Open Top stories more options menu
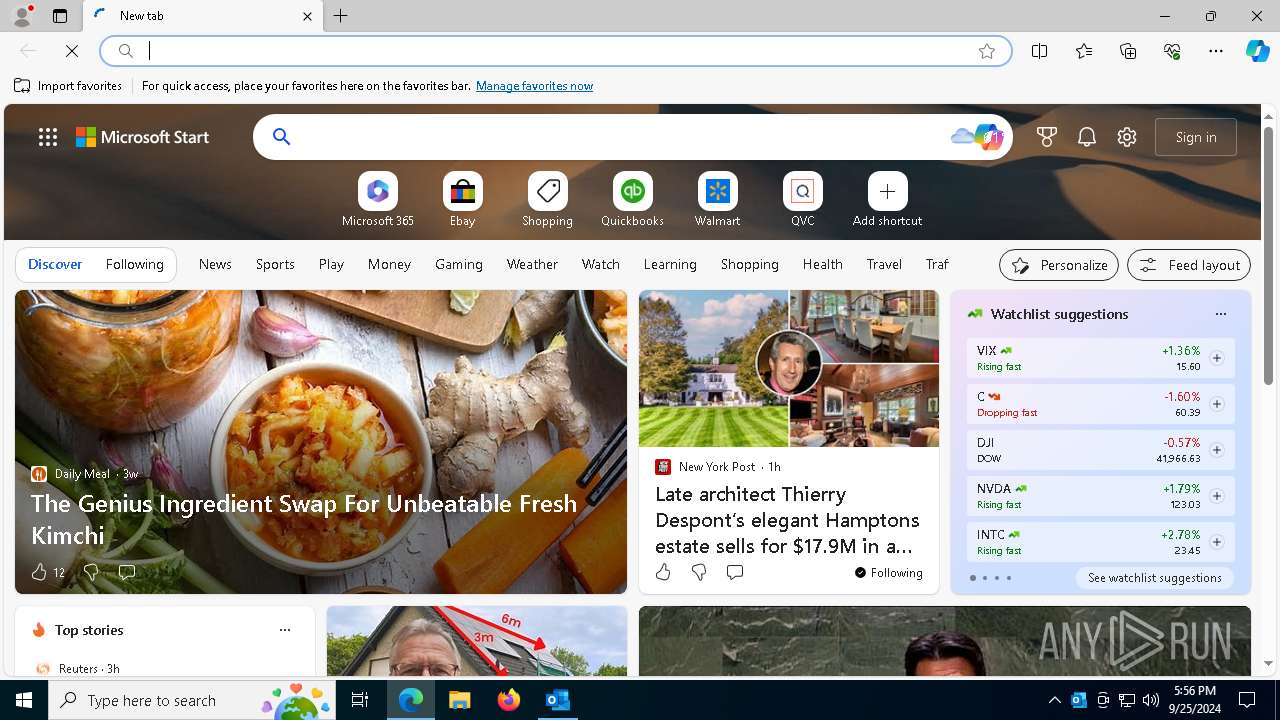1280x720 pixels. (x=285, y=630)
